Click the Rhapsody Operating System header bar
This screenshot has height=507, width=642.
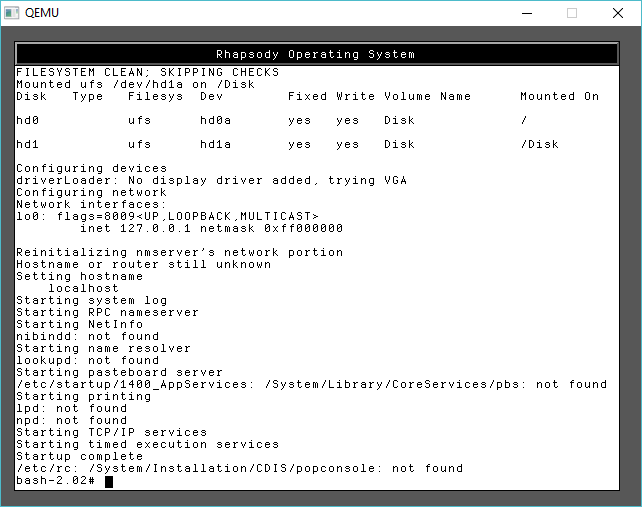tap(315, 54)
